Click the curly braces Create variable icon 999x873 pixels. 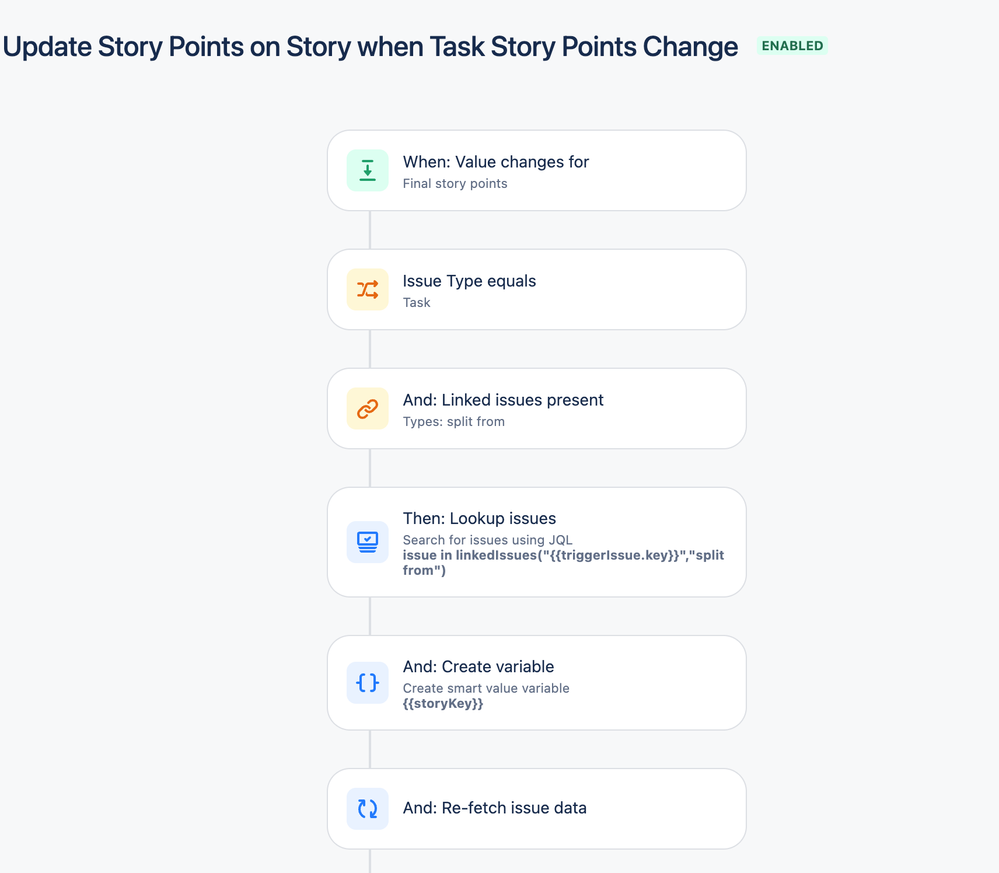[368, 682]
